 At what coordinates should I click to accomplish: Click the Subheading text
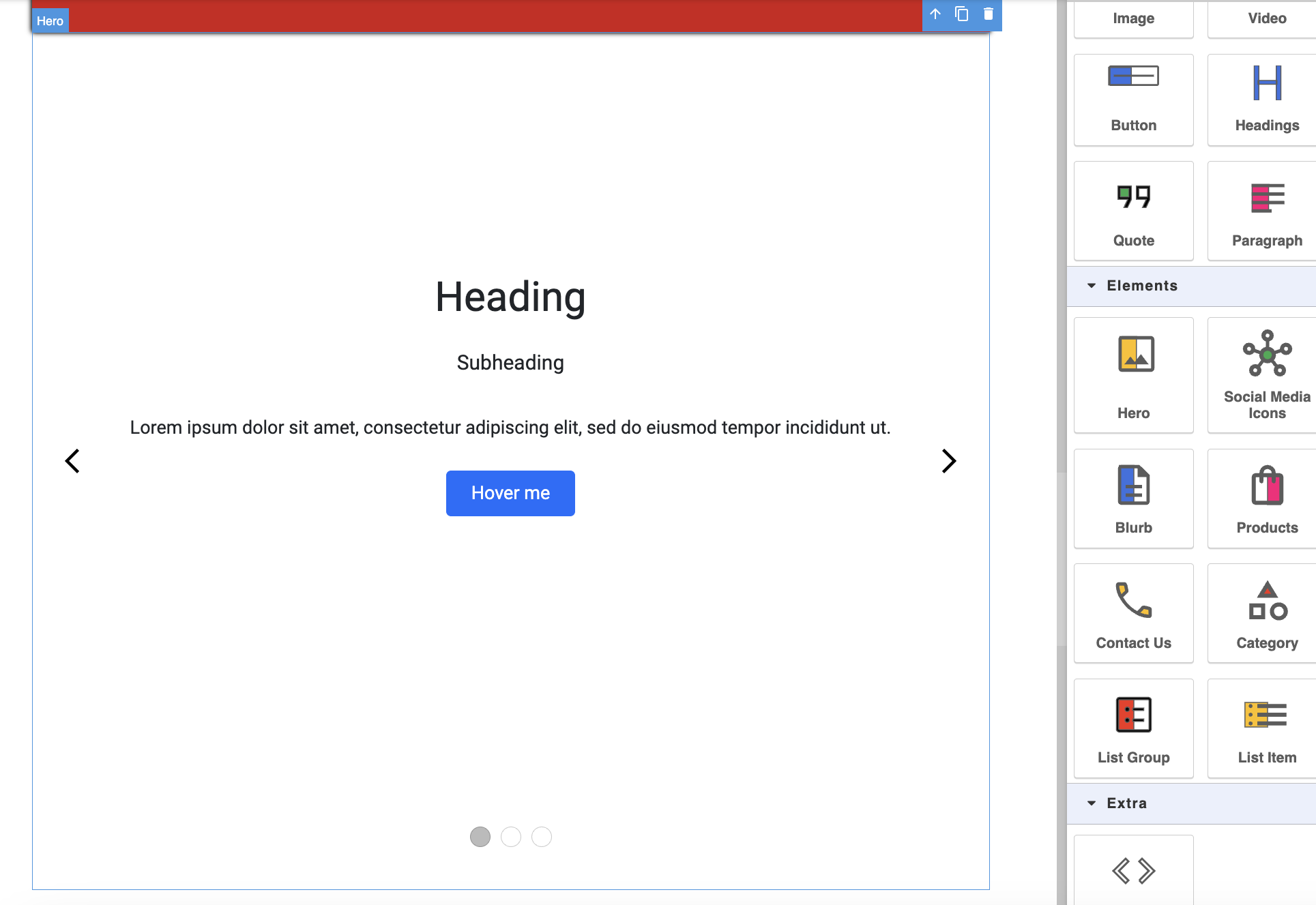coord(510,363)
